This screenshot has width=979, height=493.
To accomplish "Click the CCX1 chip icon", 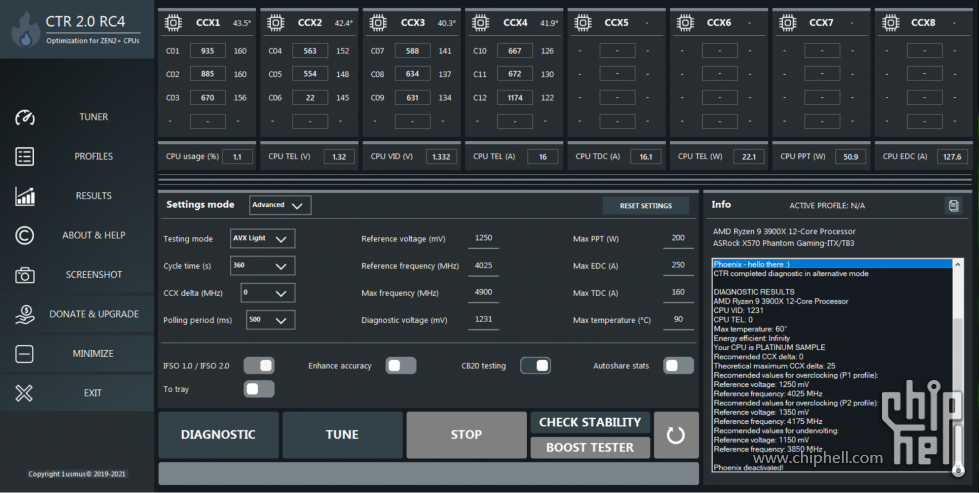I will [173, 23].
